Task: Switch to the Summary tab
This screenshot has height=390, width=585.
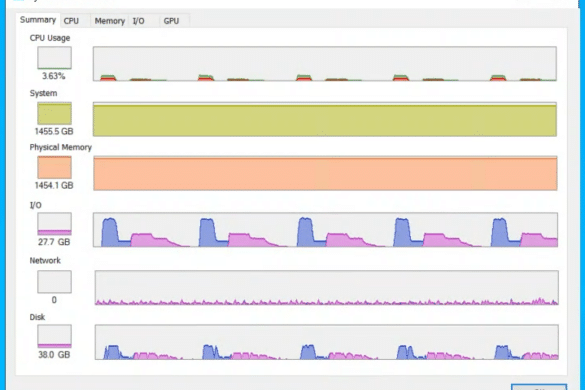Action: click(x=38, y=20)
